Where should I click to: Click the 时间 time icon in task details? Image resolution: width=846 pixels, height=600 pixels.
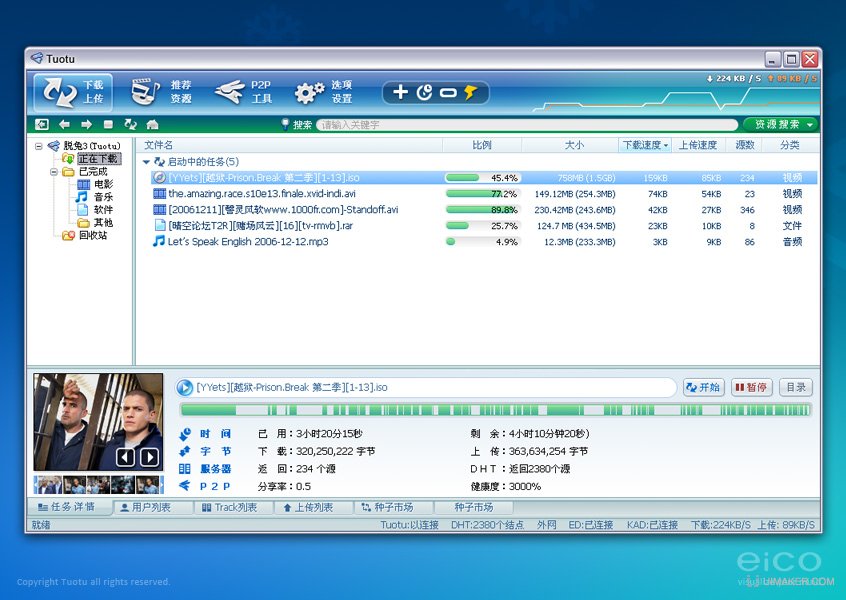185,434
